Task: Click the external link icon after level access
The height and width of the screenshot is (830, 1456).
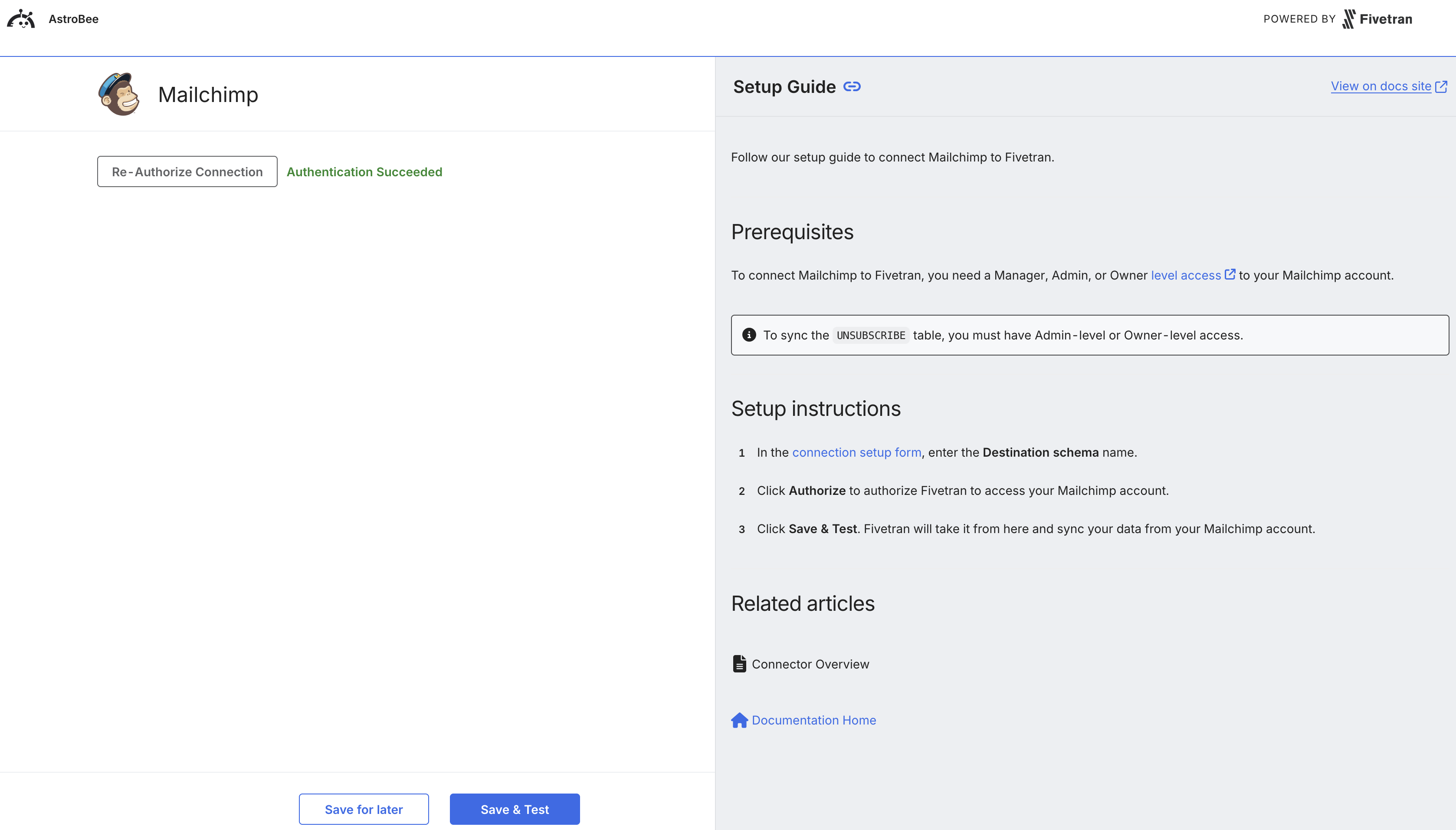Action: click(x=1230, y=274)
